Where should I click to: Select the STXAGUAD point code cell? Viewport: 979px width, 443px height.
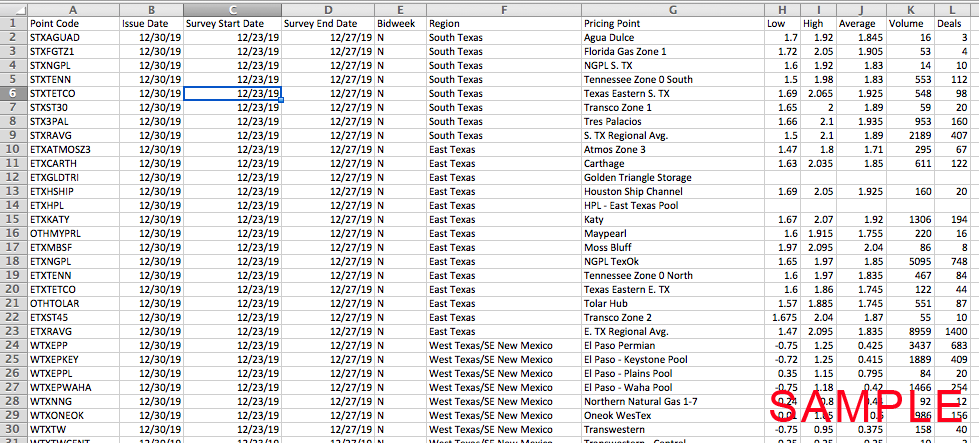click(74, 37)
